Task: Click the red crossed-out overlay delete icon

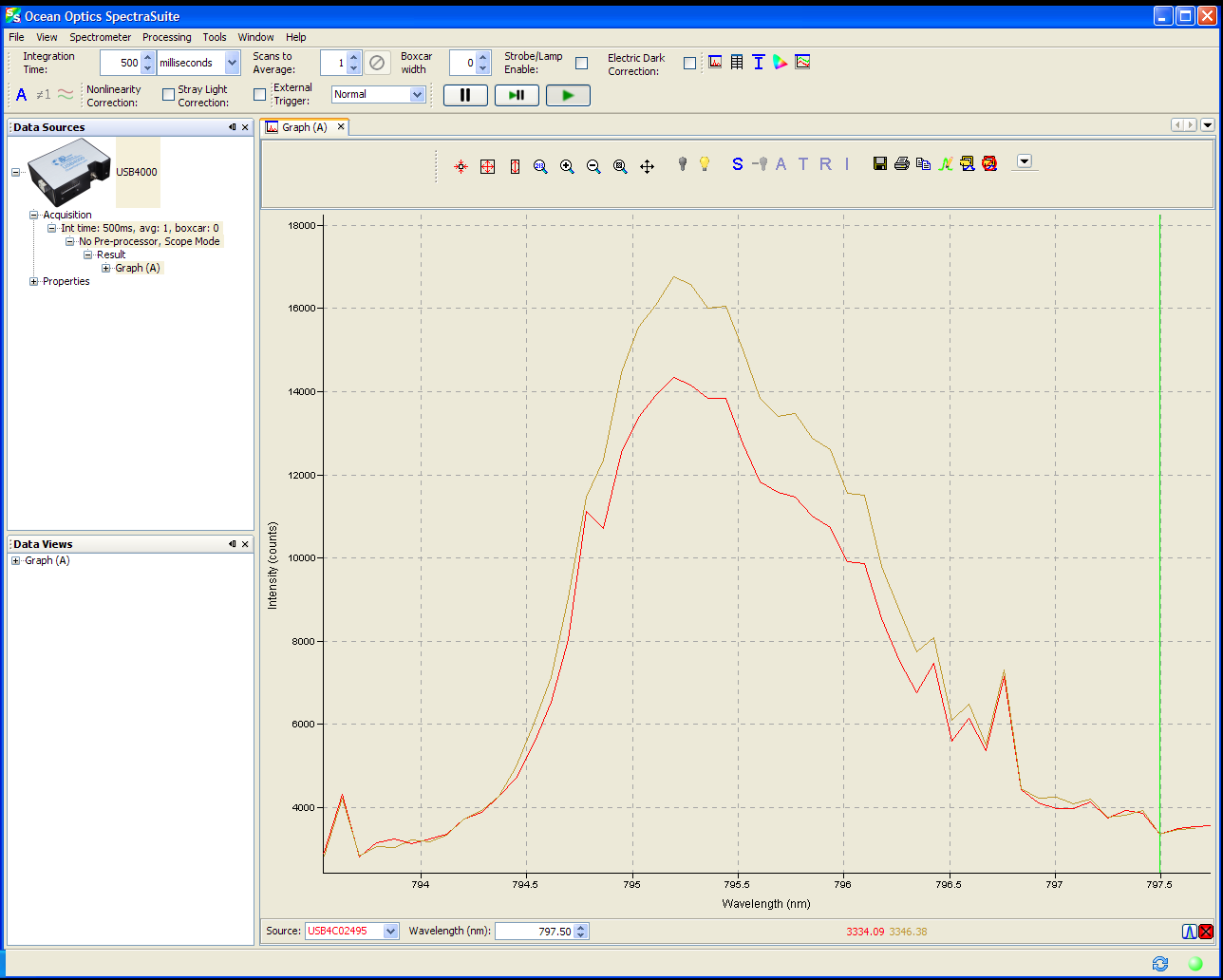Action: click(x=989, y=163)
